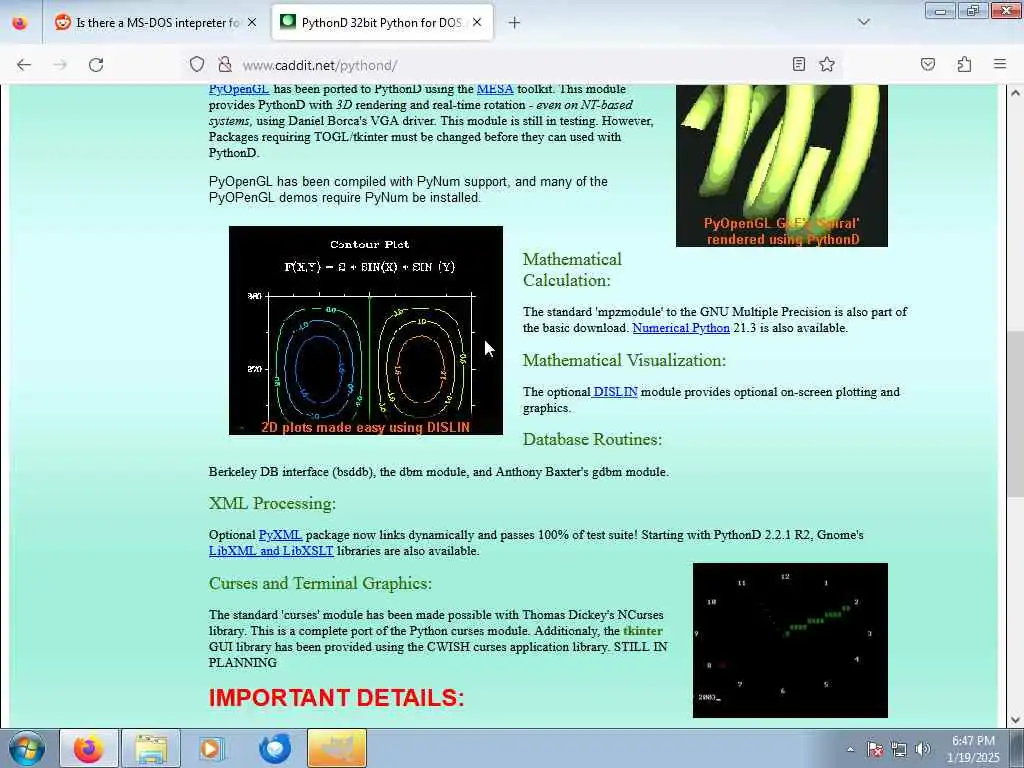1024x768 pixels.
Task: Open the extensions puzzle icon
Action: [x=964, y=64]
